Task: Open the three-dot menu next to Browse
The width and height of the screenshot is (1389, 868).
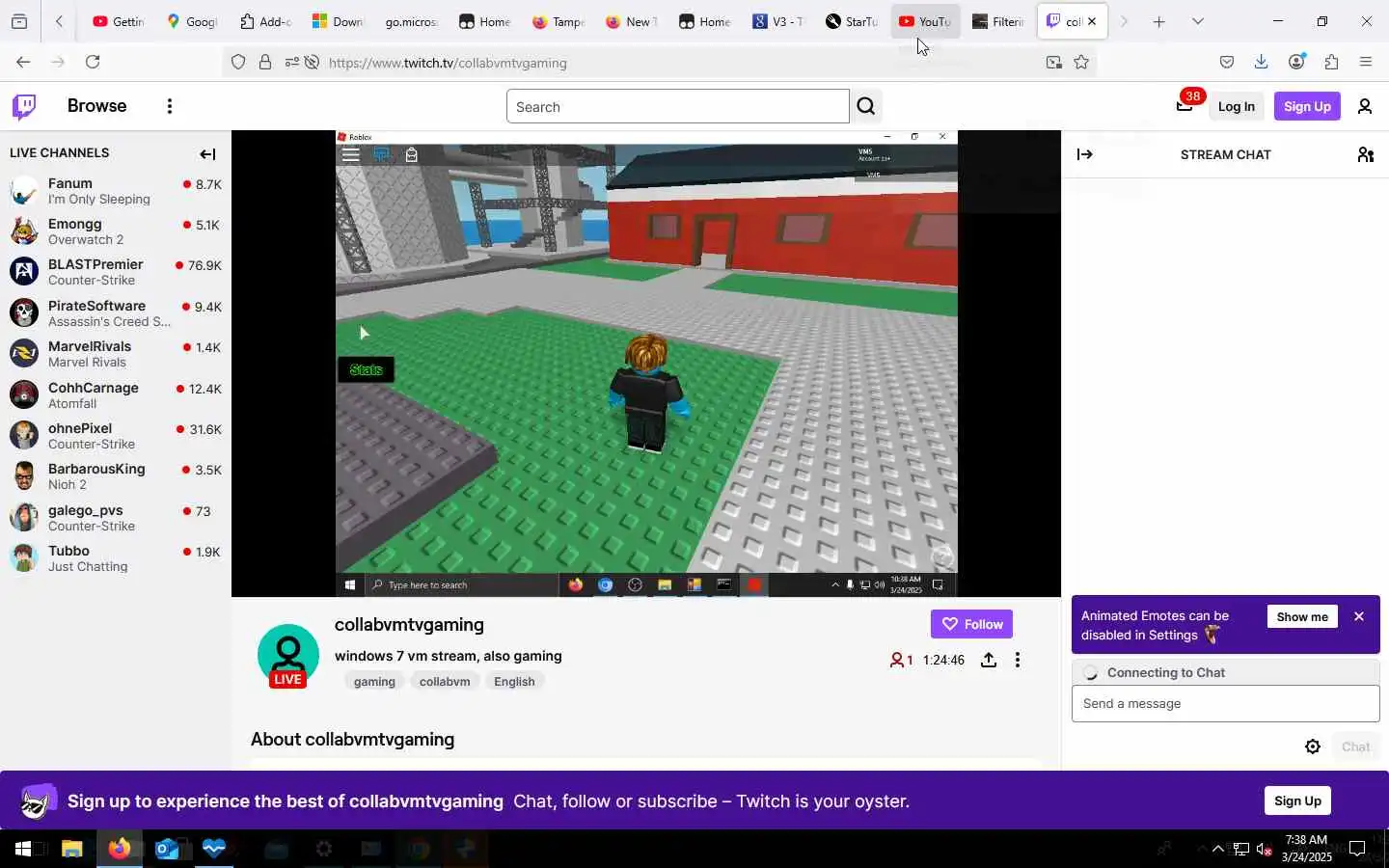Action: [x=170, y=106]
